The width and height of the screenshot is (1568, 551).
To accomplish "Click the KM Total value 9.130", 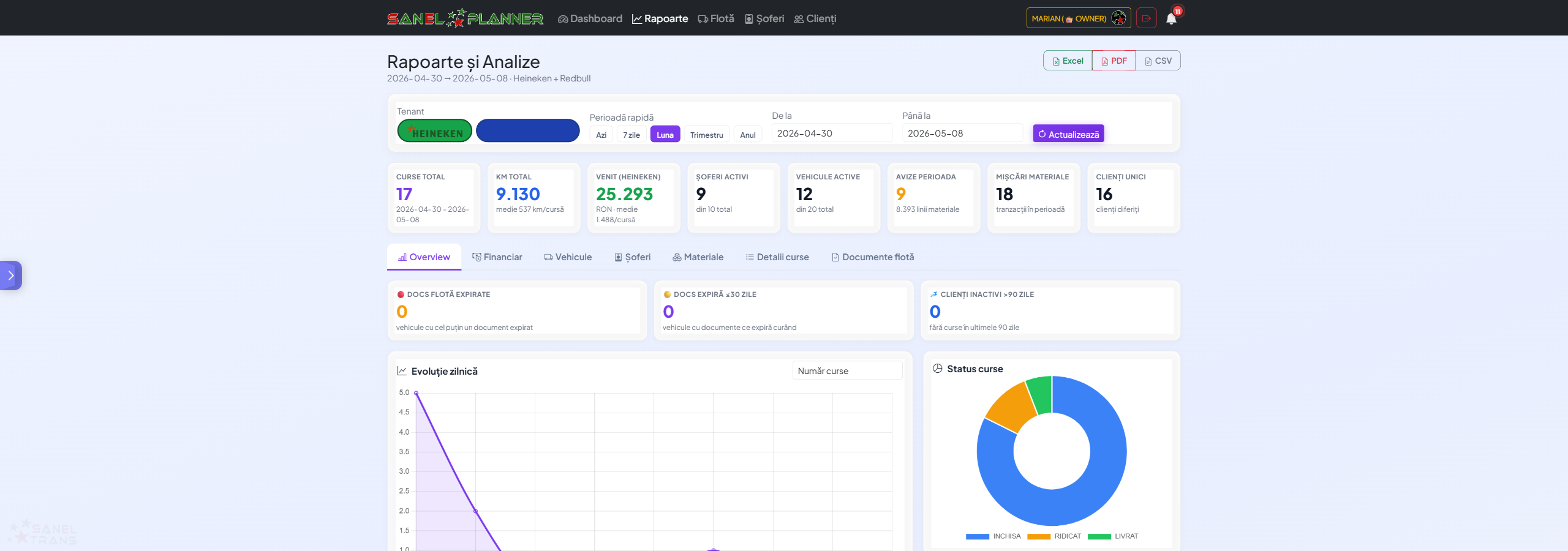I will (x=518, y=194).
